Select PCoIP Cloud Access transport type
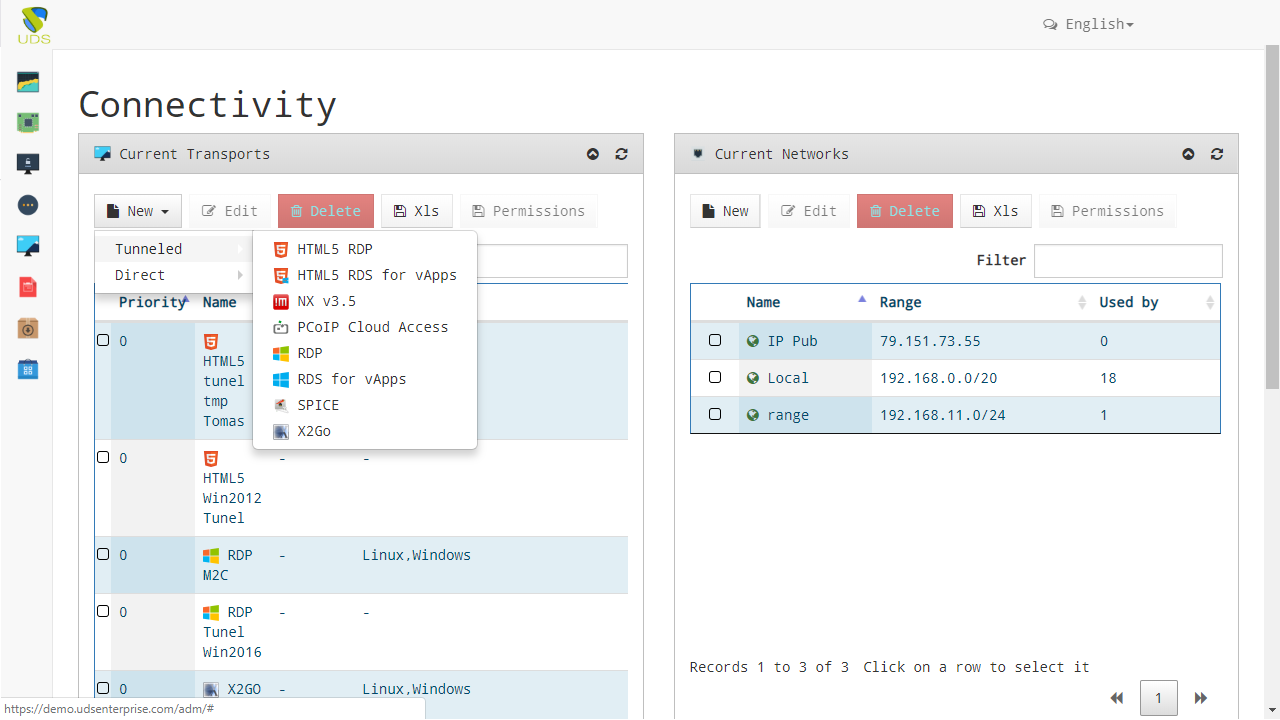The width and height of the screenshot is (1280, 720). 372,327
